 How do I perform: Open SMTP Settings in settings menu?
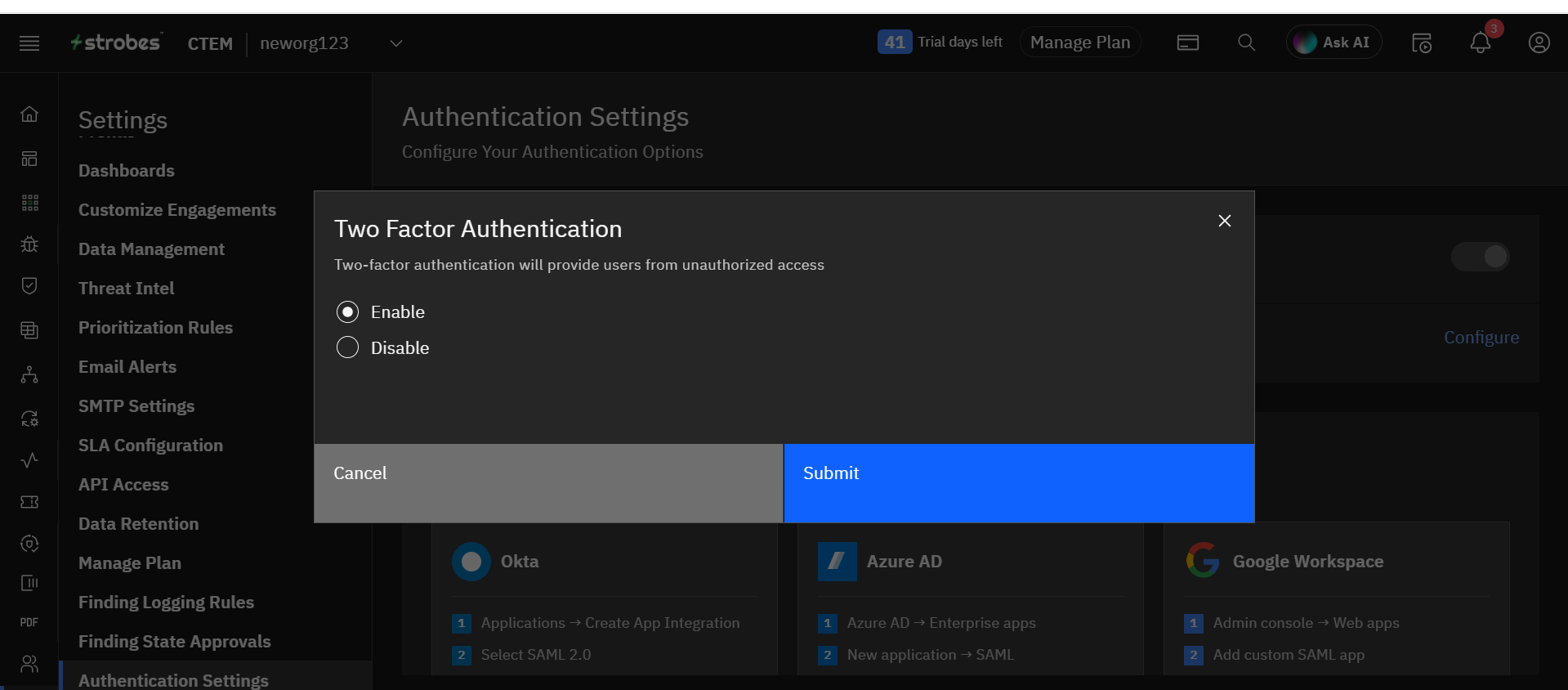pyautogui.click(x=136, y=406)
